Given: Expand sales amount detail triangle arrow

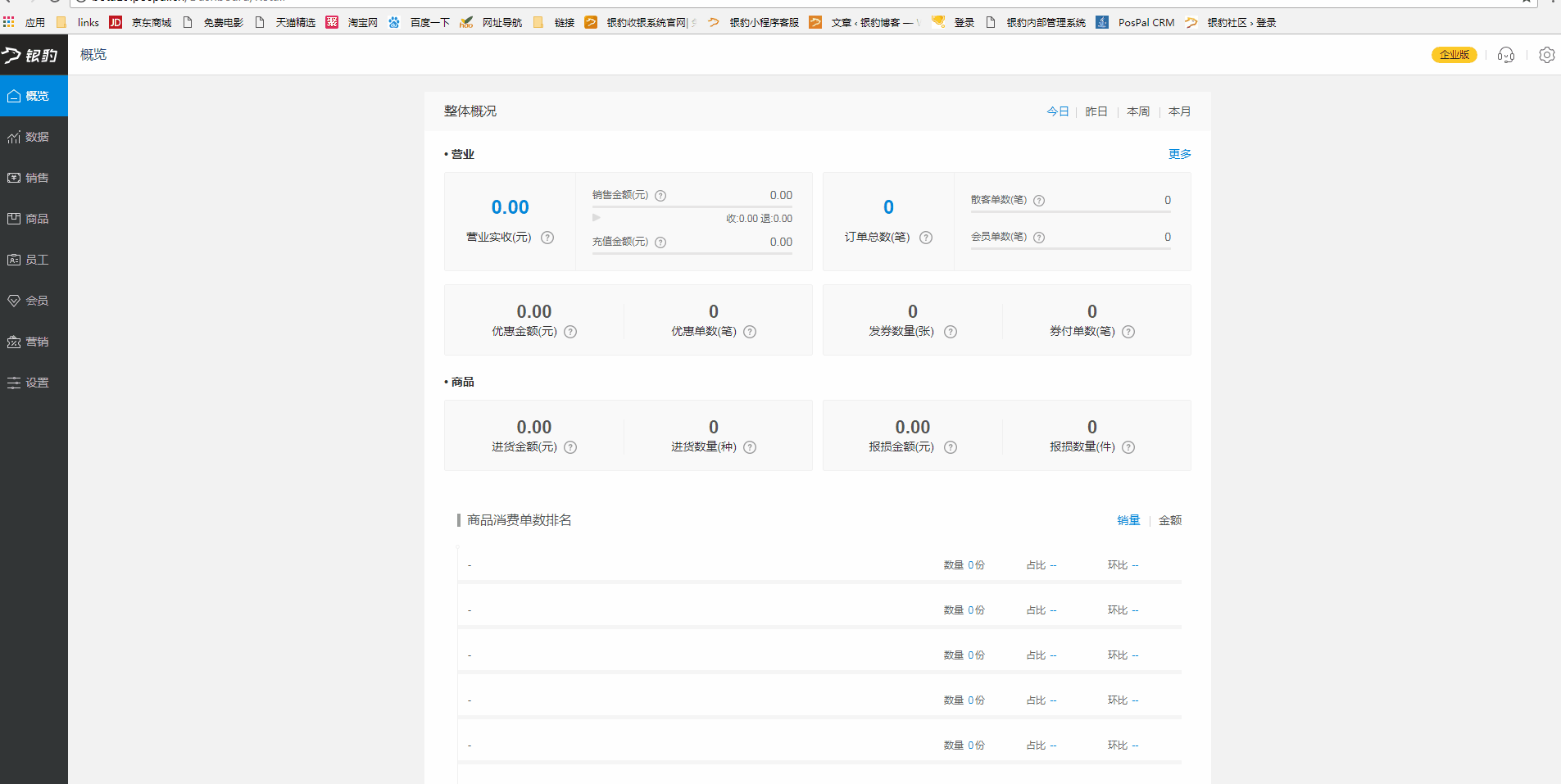Looking at the screenshot, I should (x=597, y=218).
